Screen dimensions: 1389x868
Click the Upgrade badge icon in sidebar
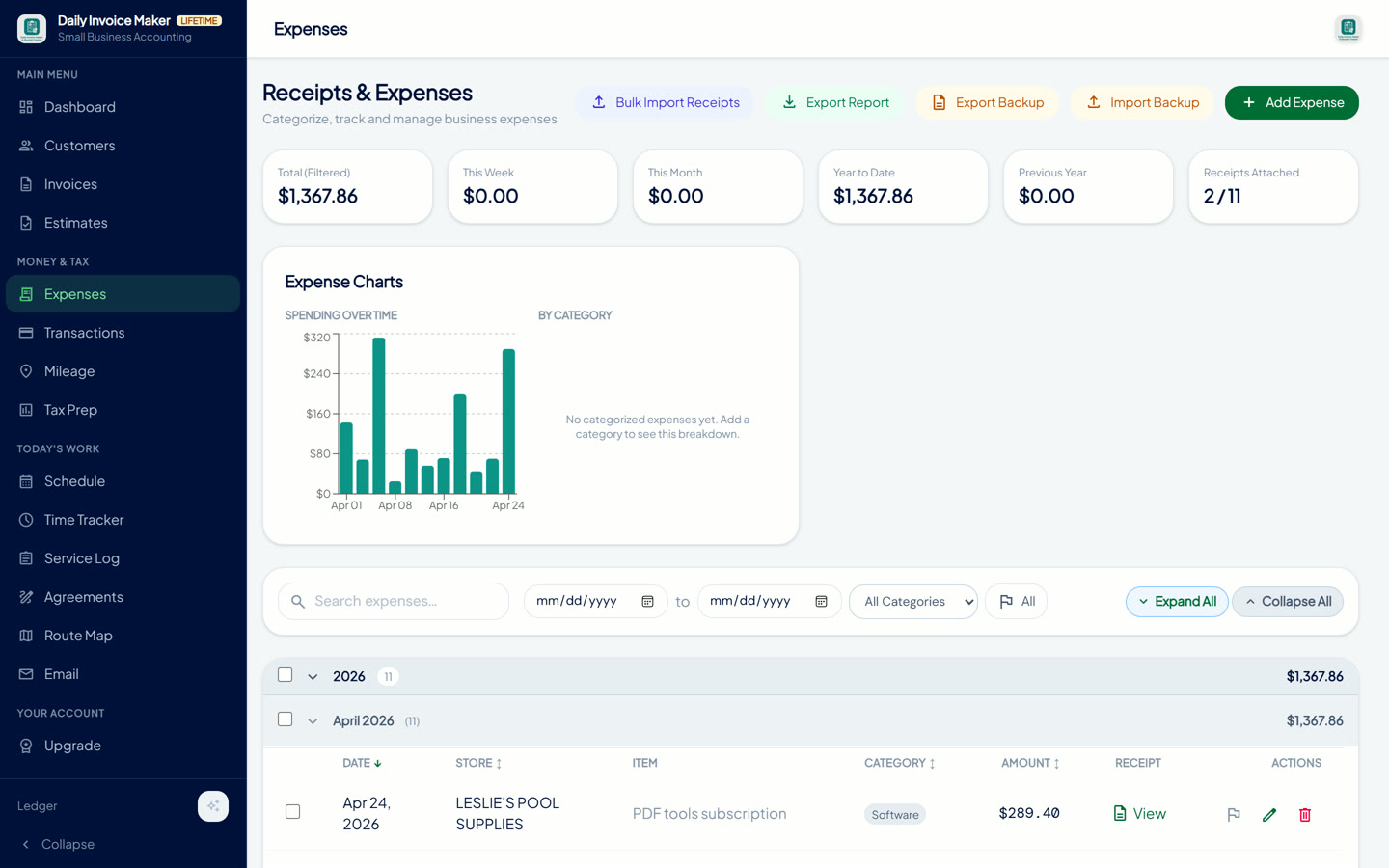pyautogui.click(x=26, y=746)
